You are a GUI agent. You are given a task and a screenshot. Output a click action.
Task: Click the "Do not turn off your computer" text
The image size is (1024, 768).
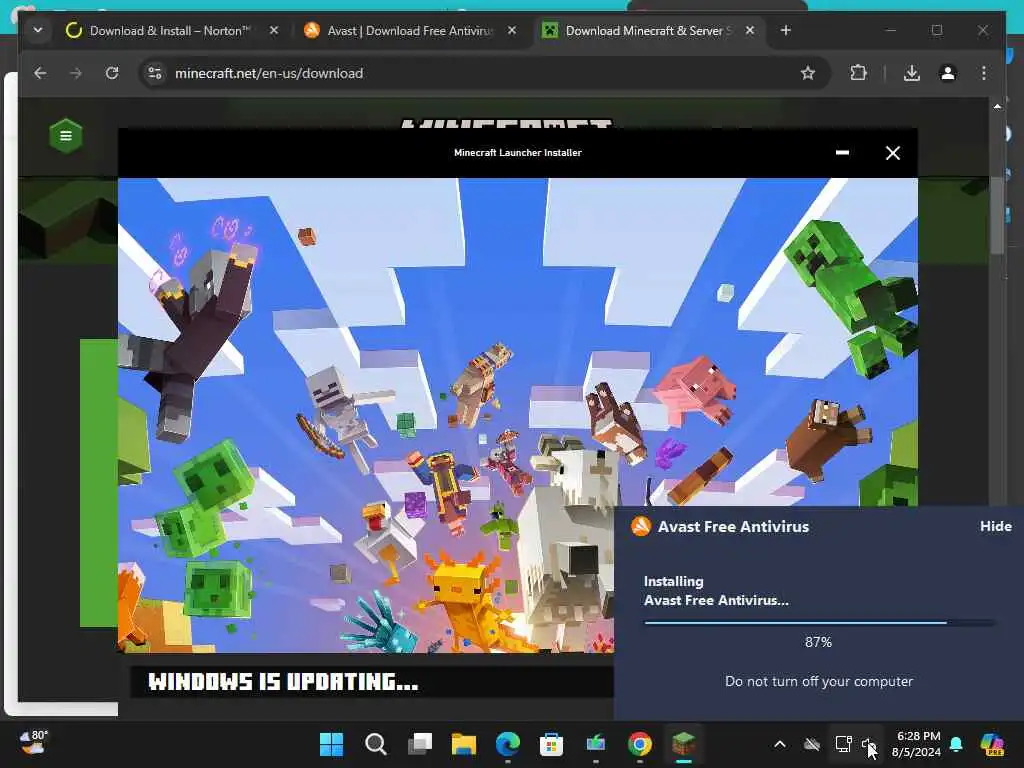819,681
